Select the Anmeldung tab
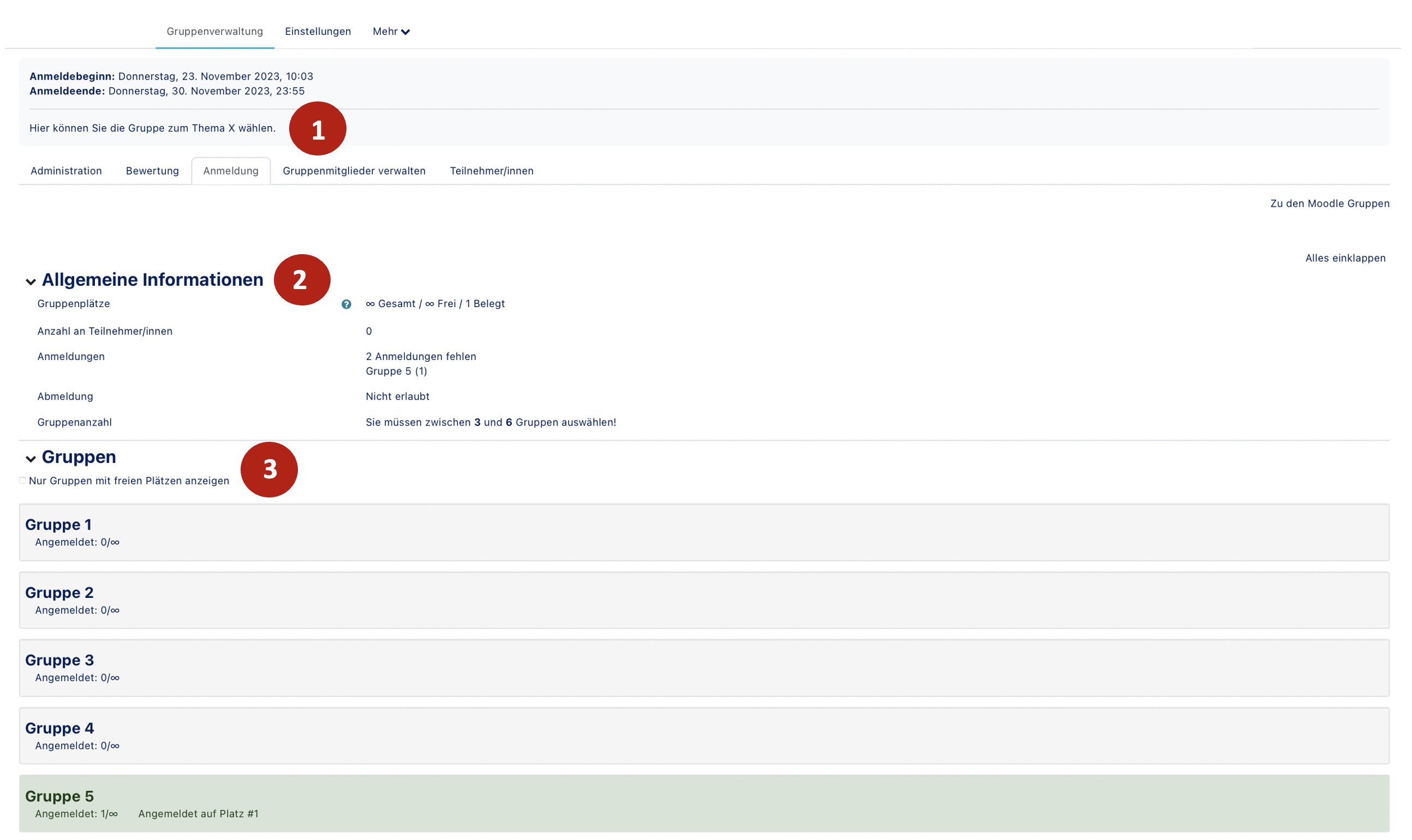 click(230, 171)
